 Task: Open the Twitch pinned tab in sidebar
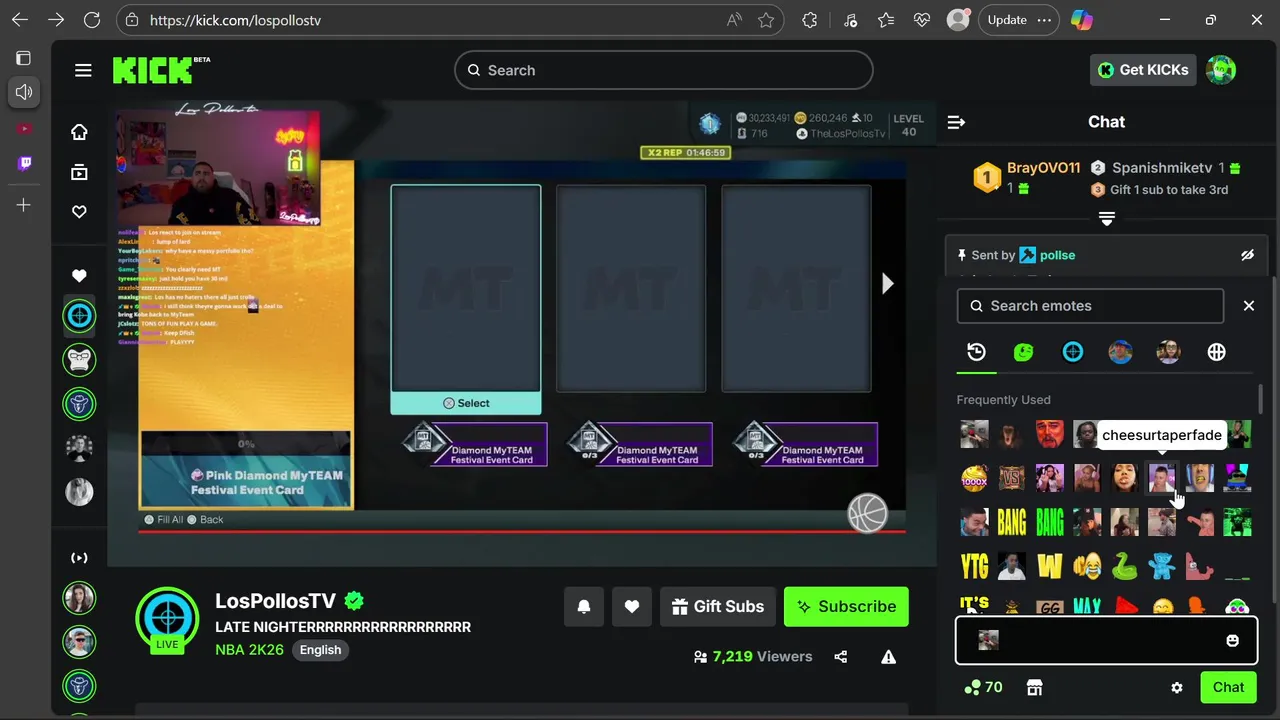[24, 164]
